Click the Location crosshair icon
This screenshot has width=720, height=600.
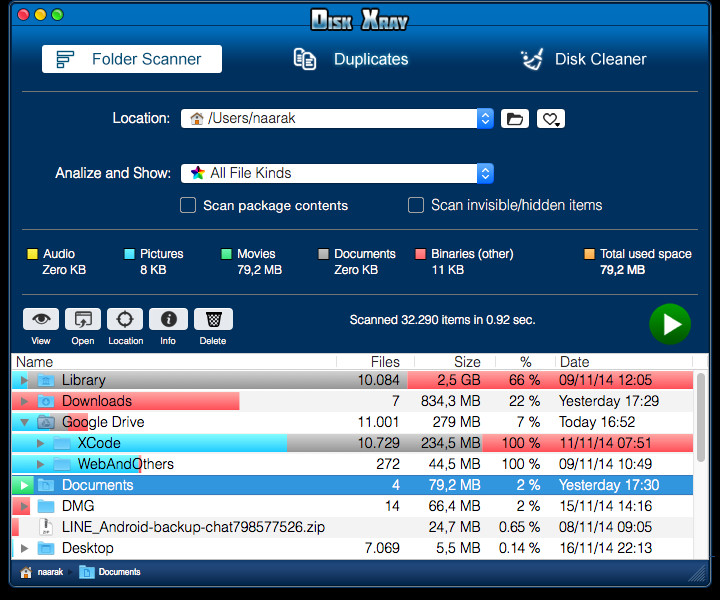(125, 319)
